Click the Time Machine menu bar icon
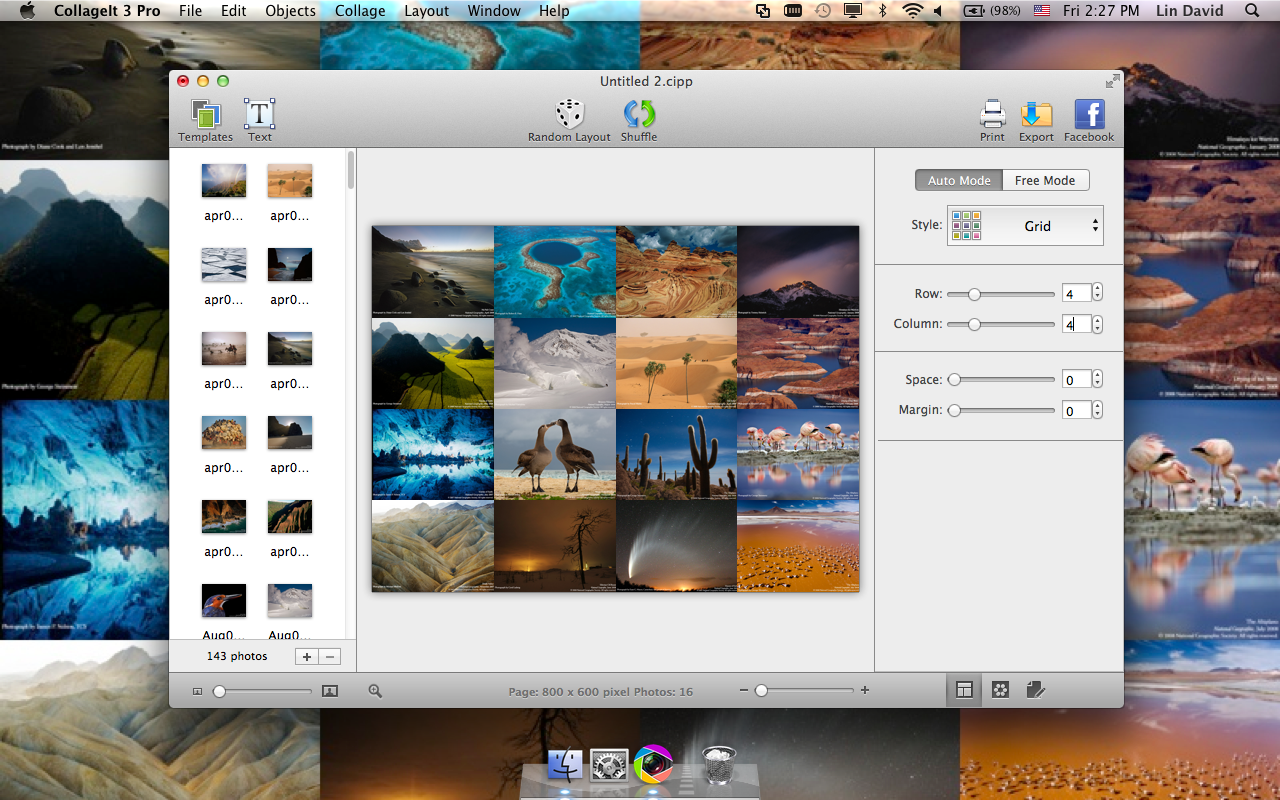 coord(823,11)
